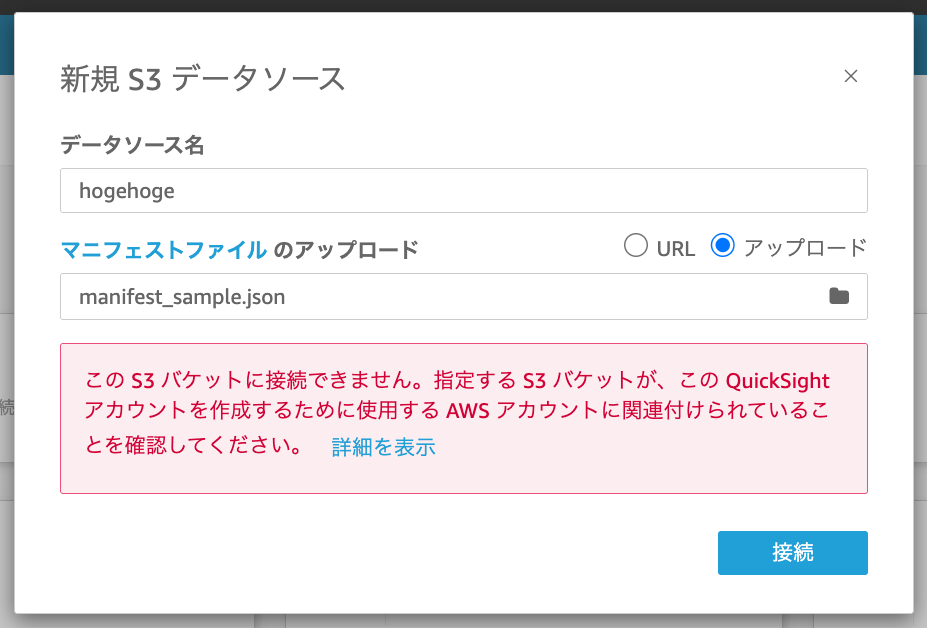Click the のアップロード label text
Screen dimensions: 927x628
345,250
